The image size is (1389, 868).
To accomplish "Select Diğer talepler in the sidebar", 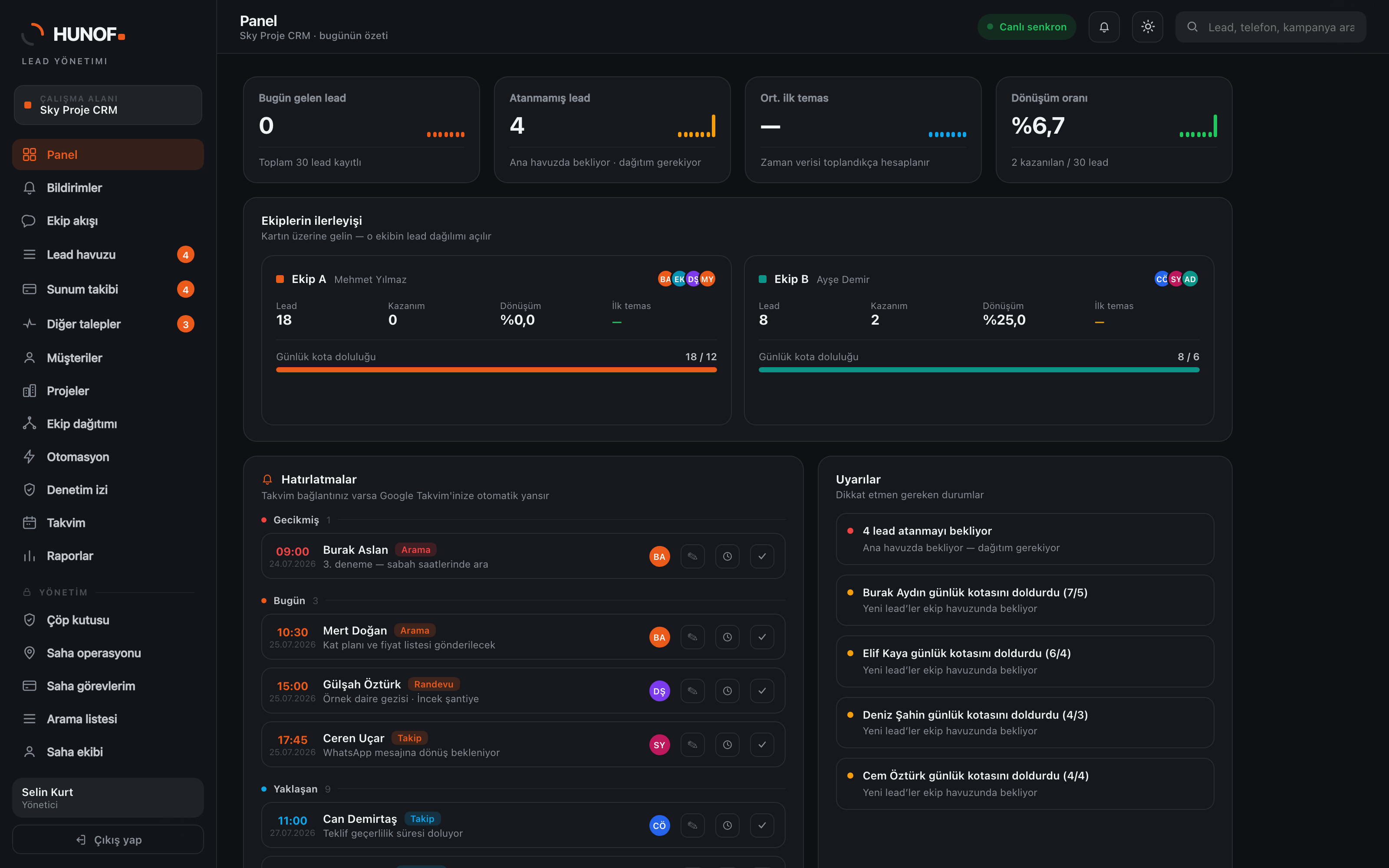I will pos(108,324).
